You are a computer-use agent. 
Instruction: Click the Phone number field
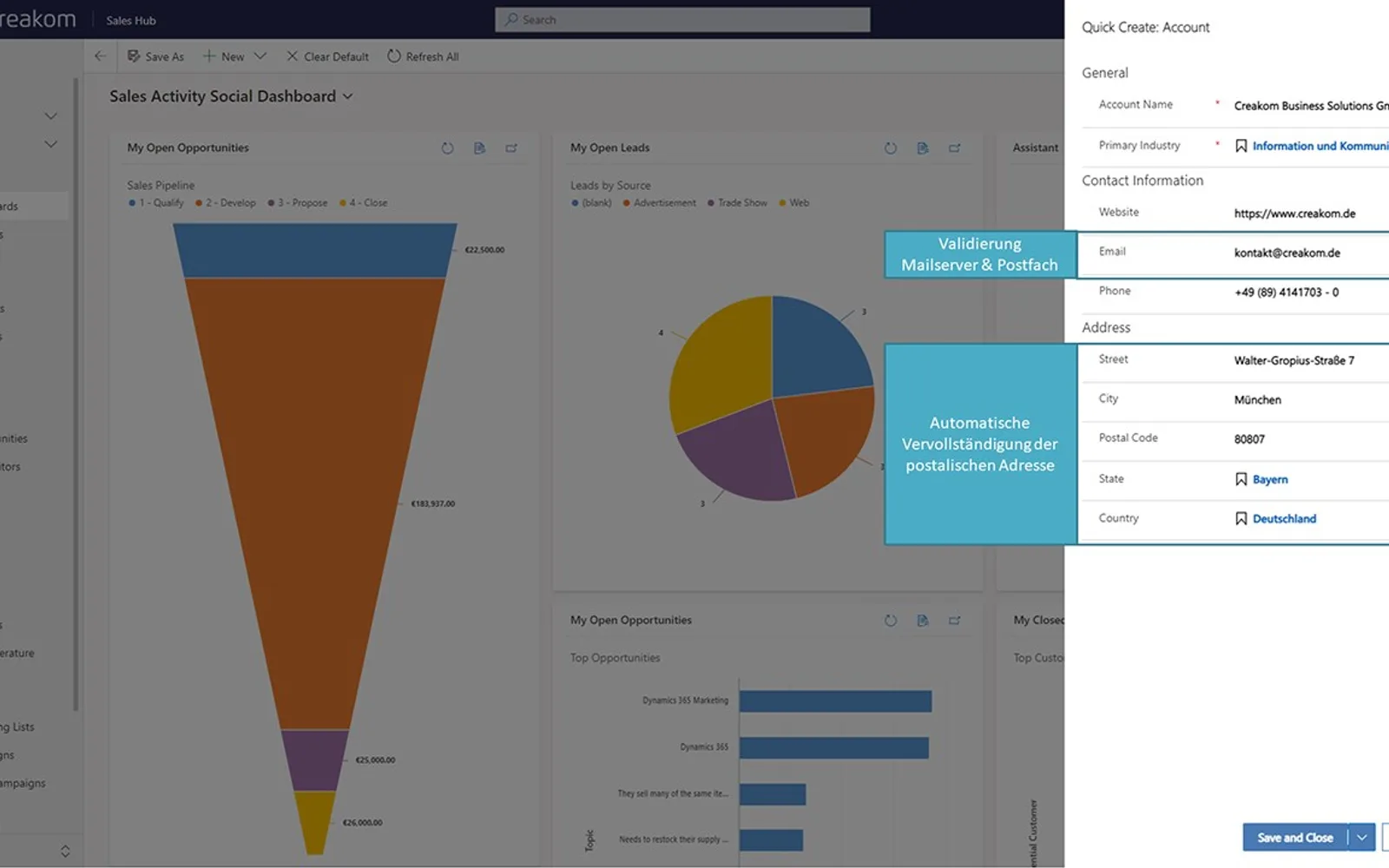pyautogui.click(x=1286, y=293)
